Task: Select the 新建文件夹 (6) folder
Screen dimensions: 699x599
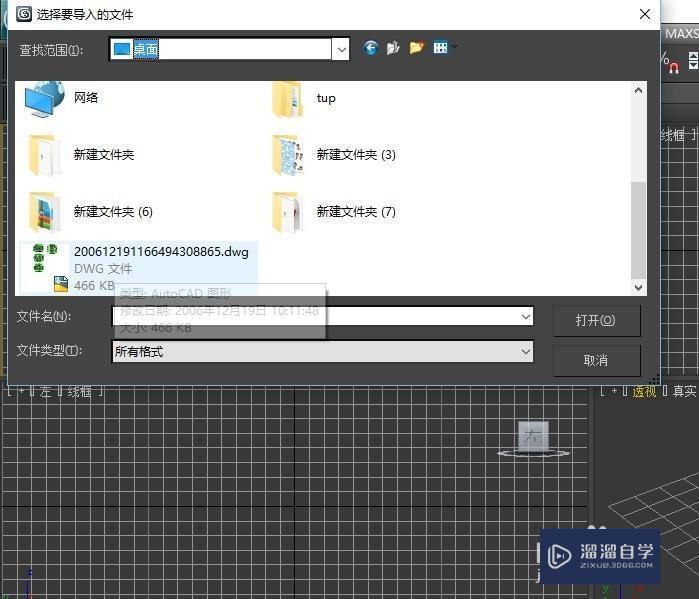Action: click(x=90, y=212)
